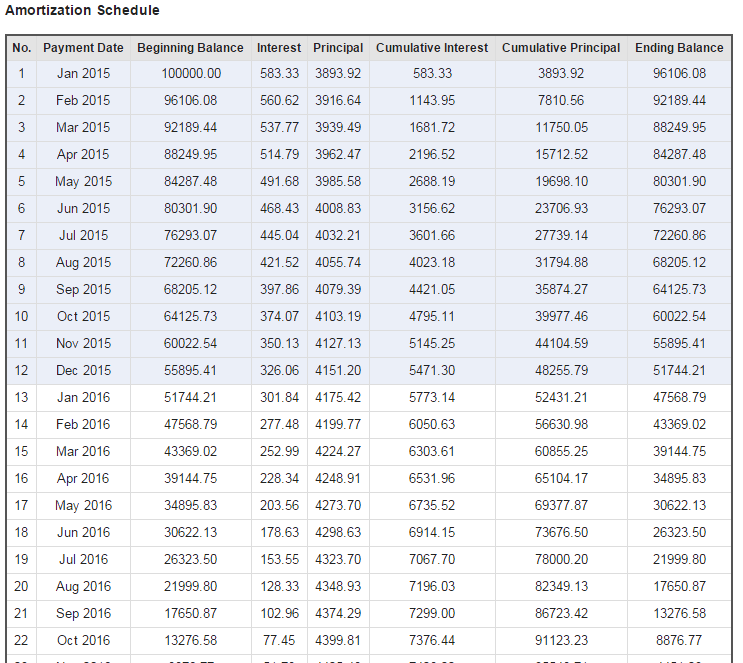Click cumulative principal 52431.21
Image resolution: width=743 pixels, height=663 pixels.
coord(562,398)
